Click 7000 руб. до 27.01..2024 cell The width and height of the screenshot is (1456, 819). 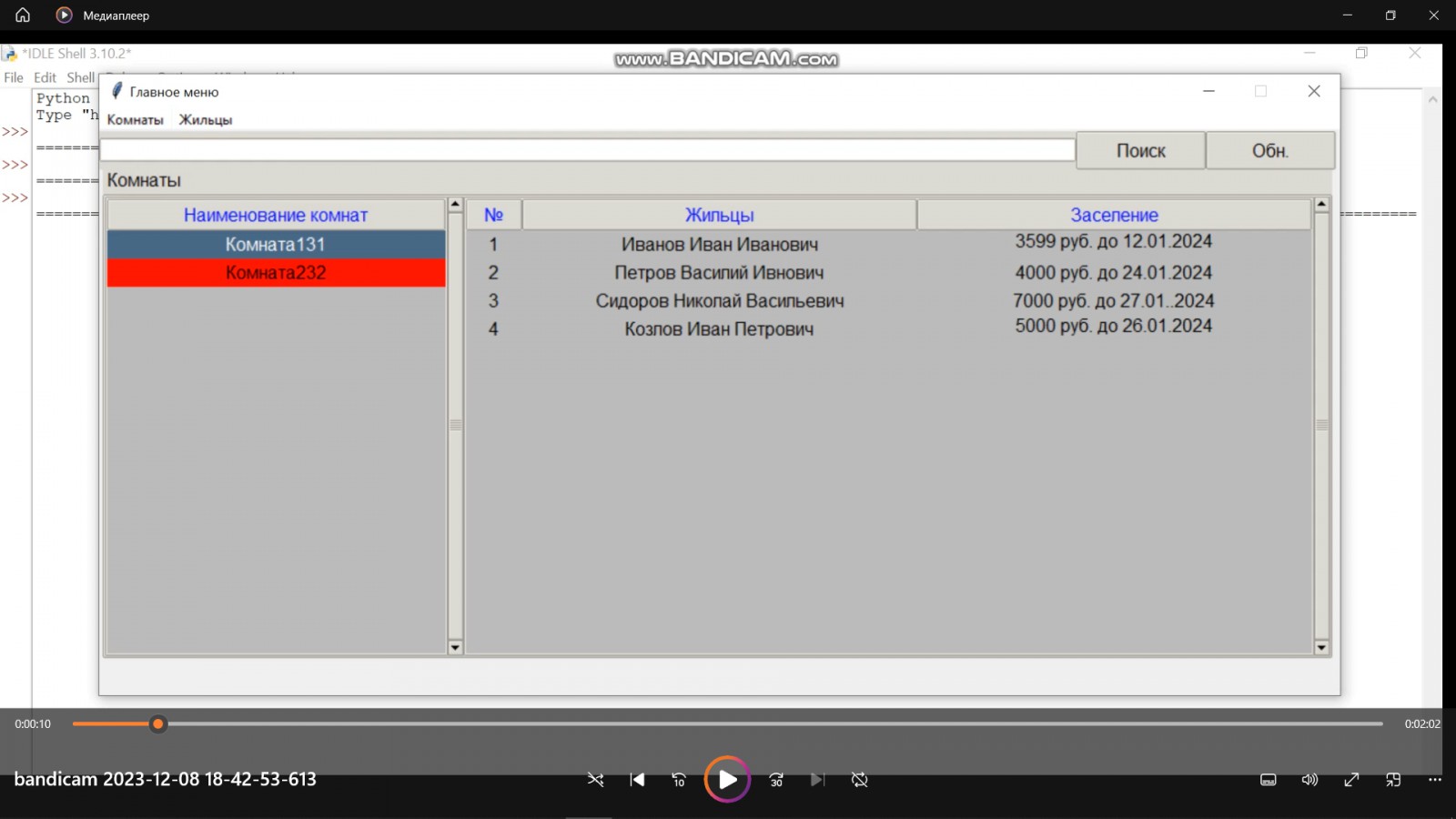coord(1114,300)
